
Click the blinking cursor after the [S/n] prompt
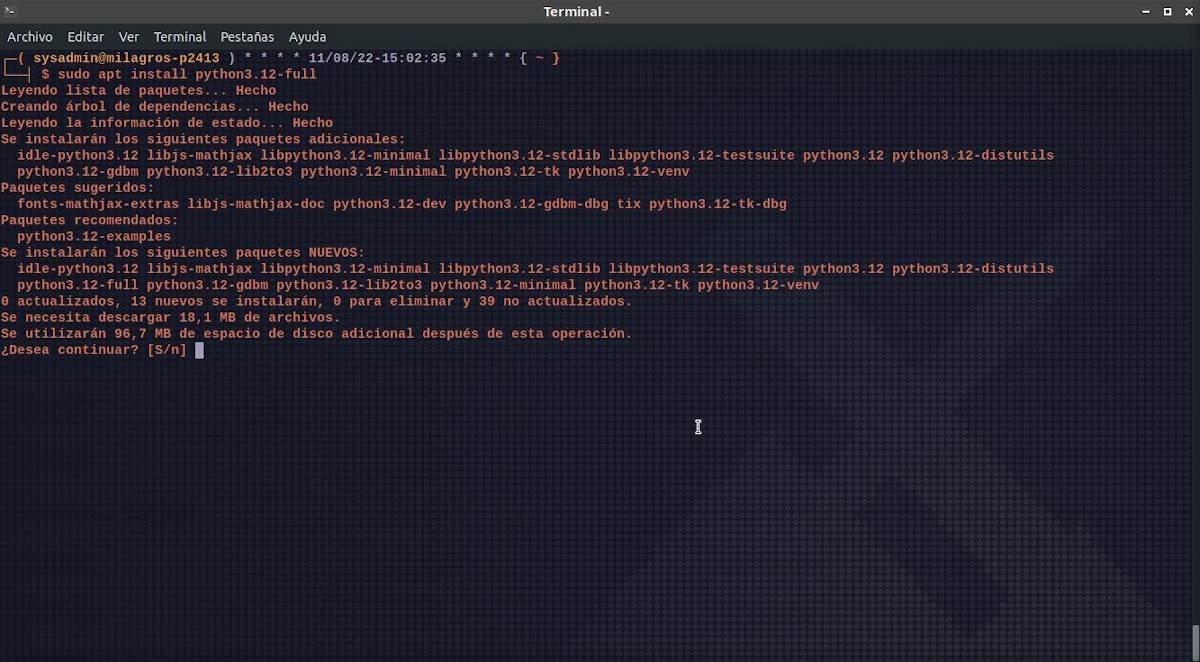click(199, 350)
